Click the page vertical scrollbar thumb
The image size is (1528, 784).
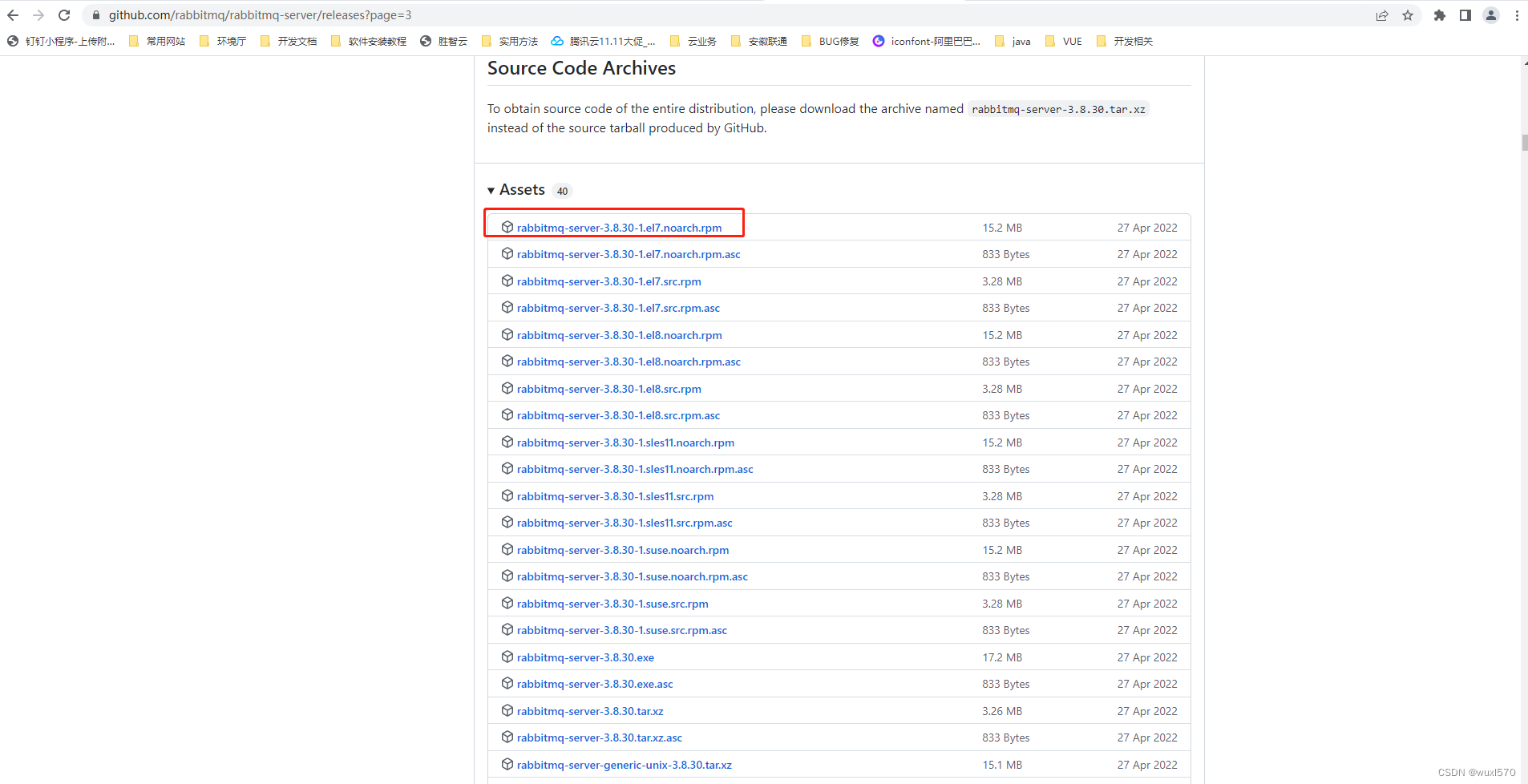(x=1524, y=143)
